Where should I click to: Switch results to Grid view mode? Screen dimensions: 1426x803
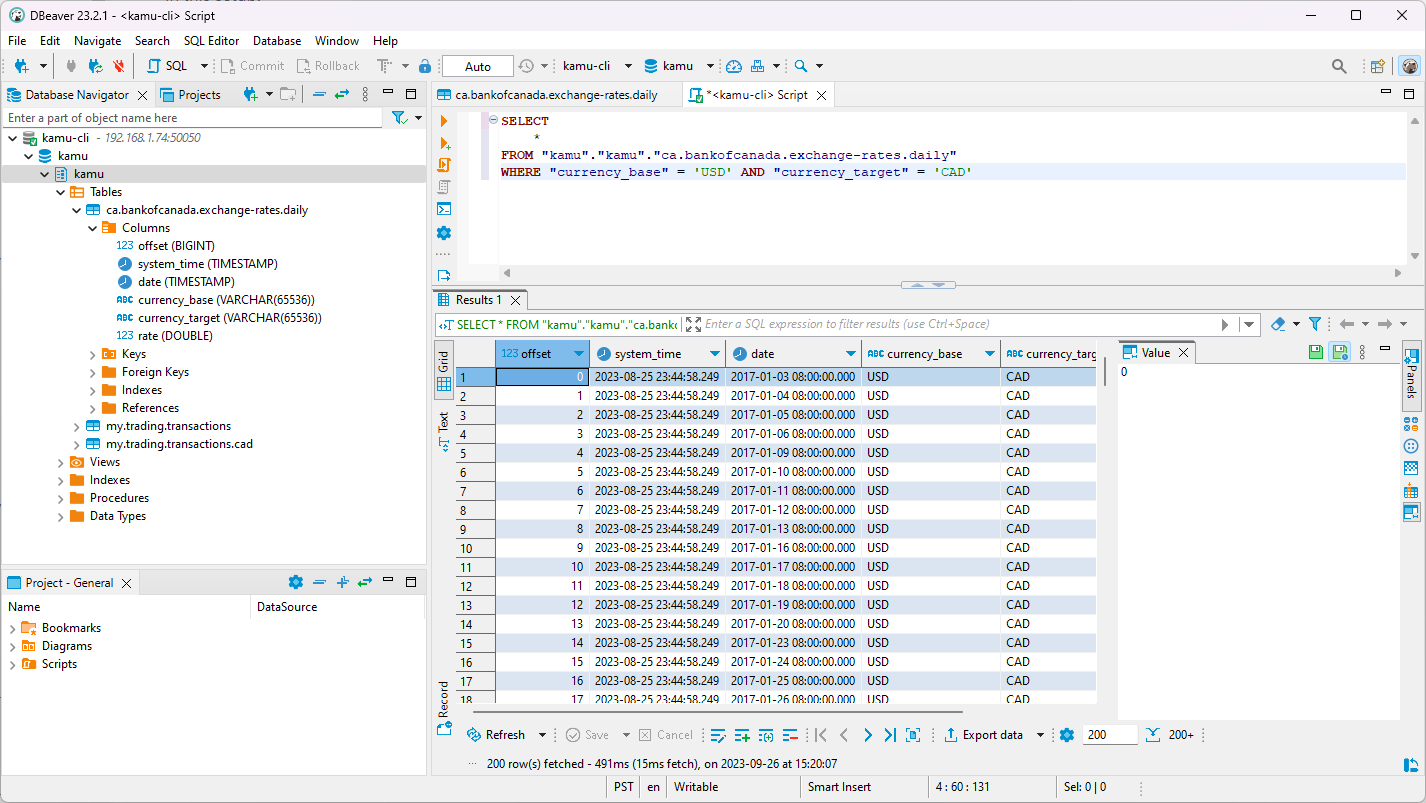pyautogui.click(x=443, y=372)
